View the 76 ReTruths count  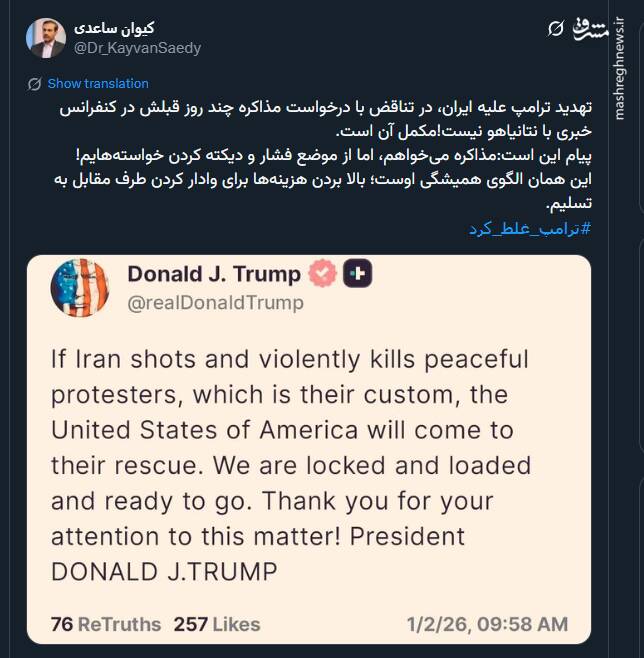[105, 624]
